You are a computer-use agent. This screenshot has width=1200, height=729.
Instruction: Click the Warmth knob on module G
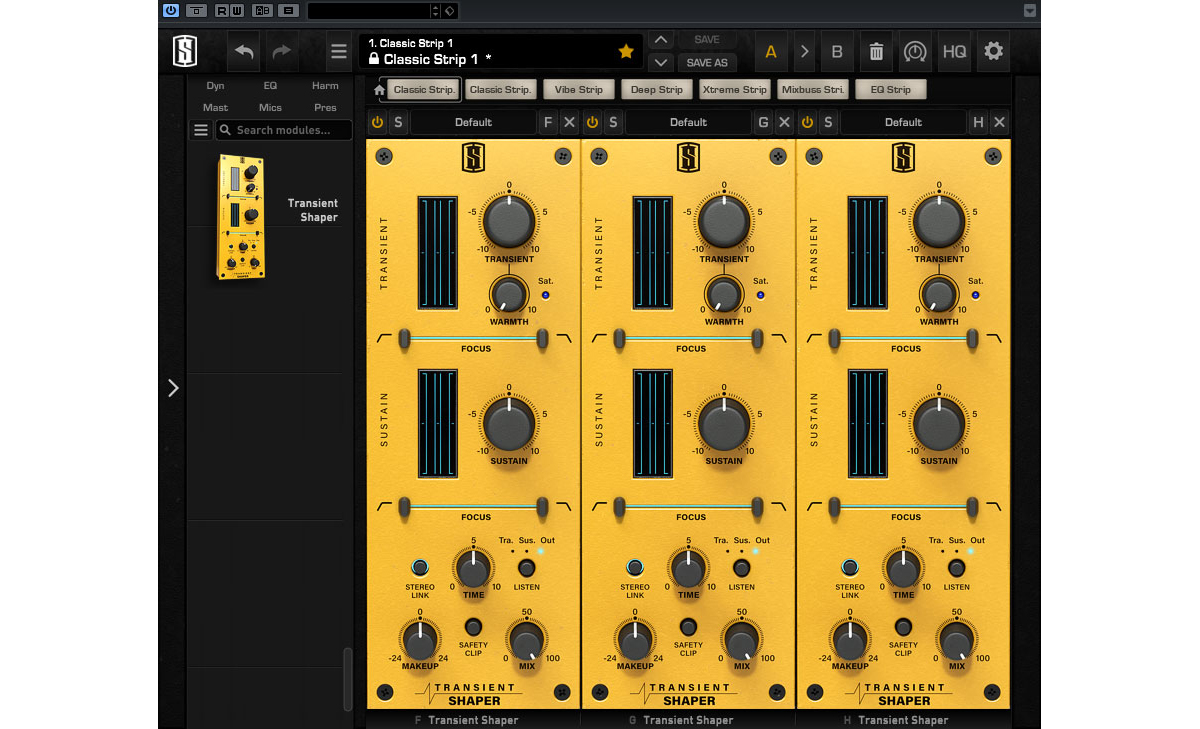[723, 294]
